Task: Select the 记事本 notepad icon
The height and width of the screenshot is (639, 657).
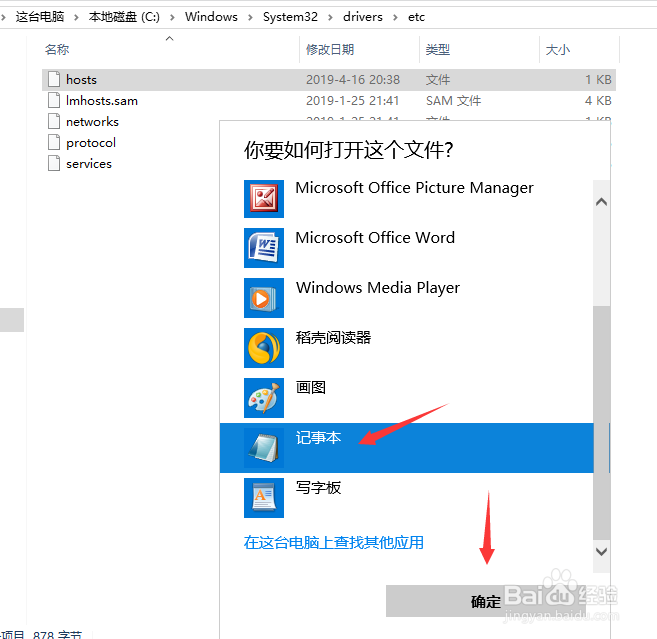Action: (264, 448)
